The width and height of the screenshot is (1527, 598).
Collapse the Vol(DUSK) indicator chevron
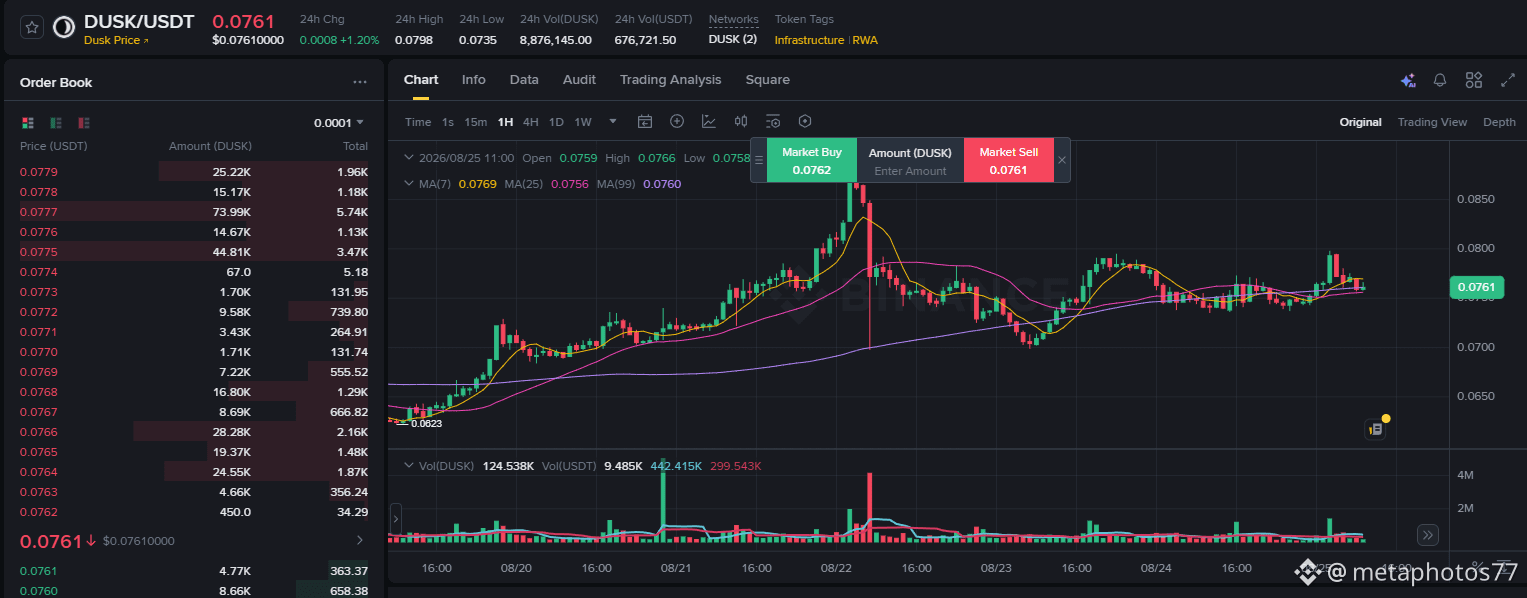coord(408,466)
